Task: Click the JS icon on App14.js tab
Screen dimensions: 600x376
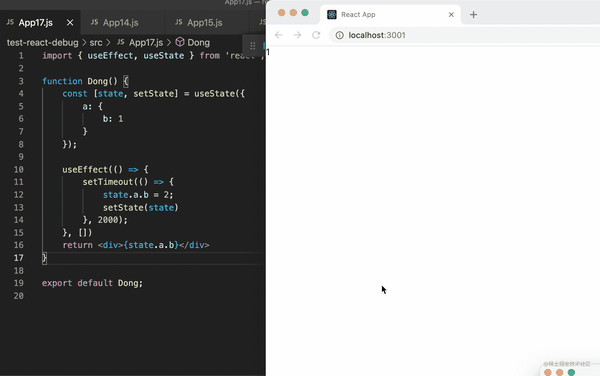Action: coord(94,22)
